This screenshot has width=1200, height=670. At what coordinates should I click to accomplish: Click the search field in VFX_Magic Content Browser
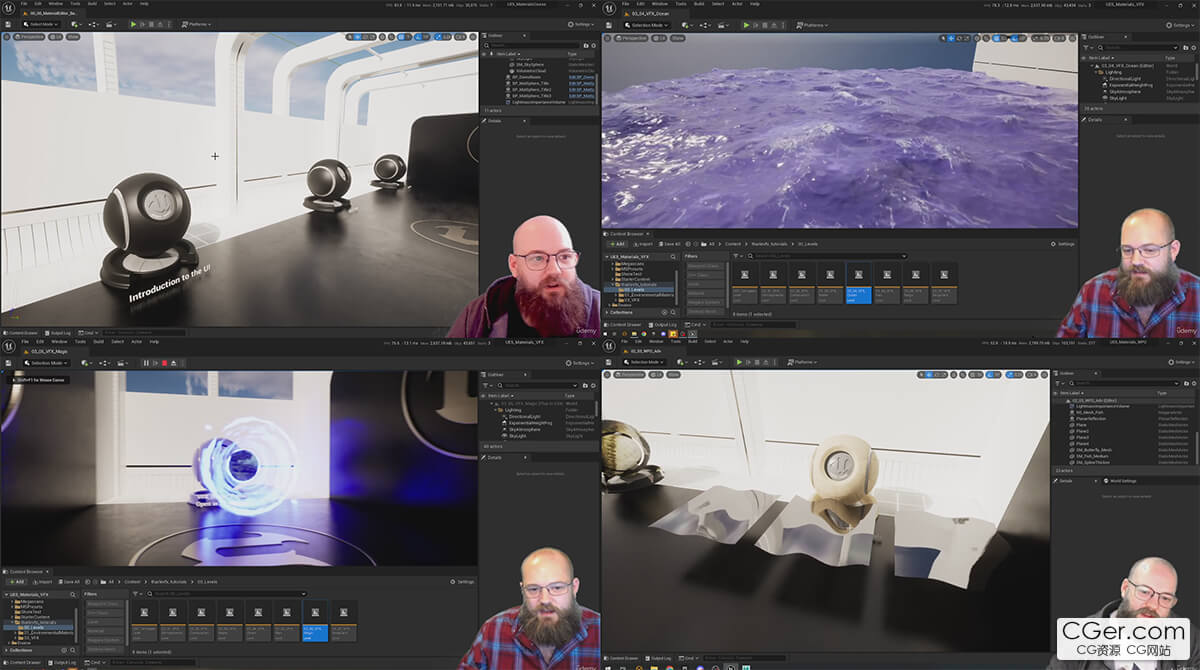[227, 594]
